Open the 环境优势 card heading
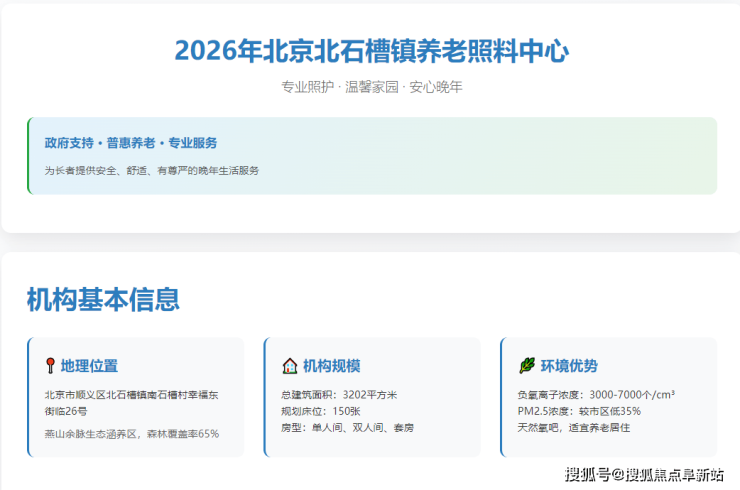This screenshot has width=740, height=490. point(568,366)
